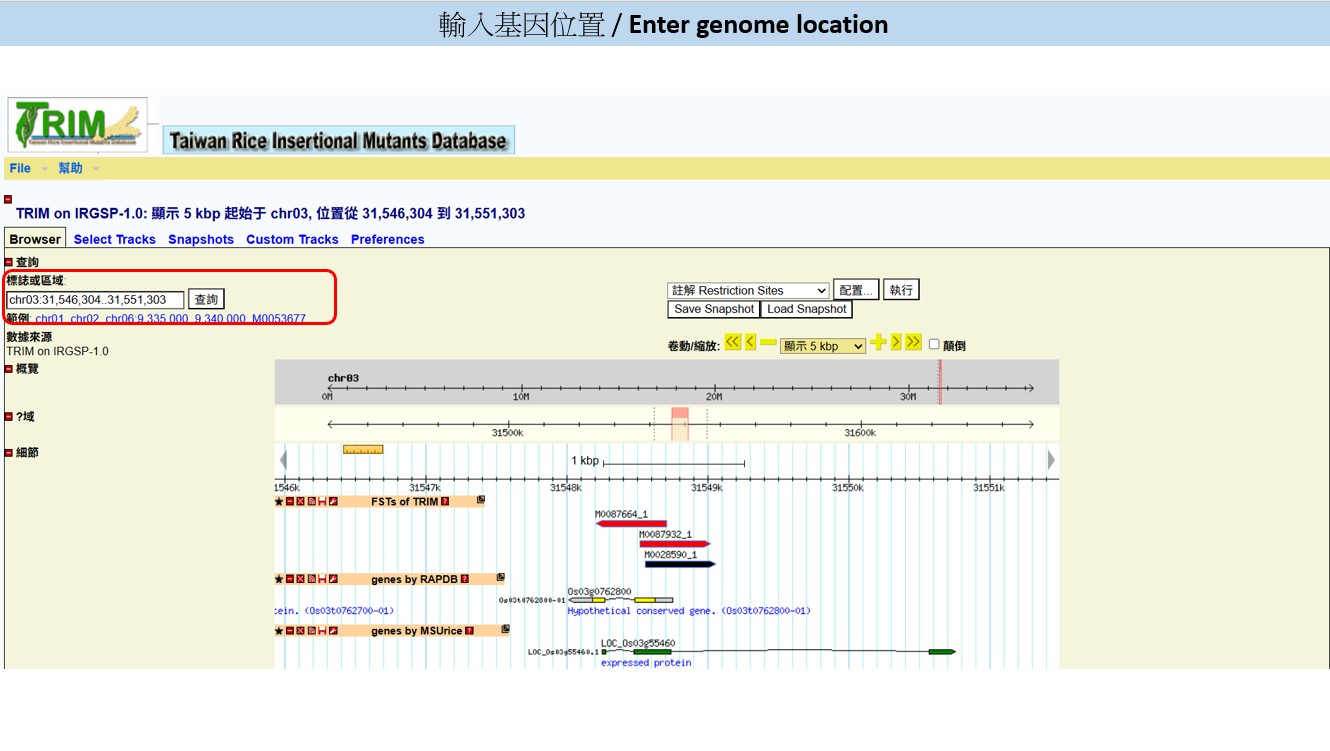Collapse the 概覽 overview section
The width and height of the screenshot is (1330, 751).
click(x=9, y=370)
